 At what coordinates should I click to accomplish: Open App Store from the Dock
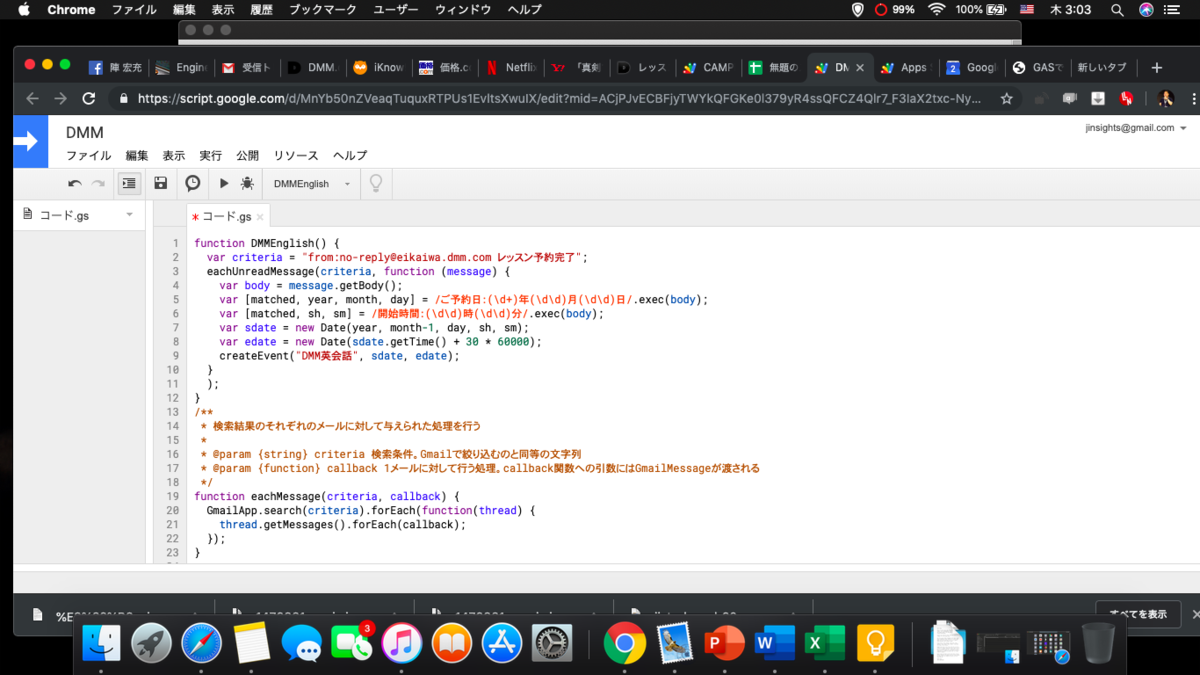click(501, 644)
